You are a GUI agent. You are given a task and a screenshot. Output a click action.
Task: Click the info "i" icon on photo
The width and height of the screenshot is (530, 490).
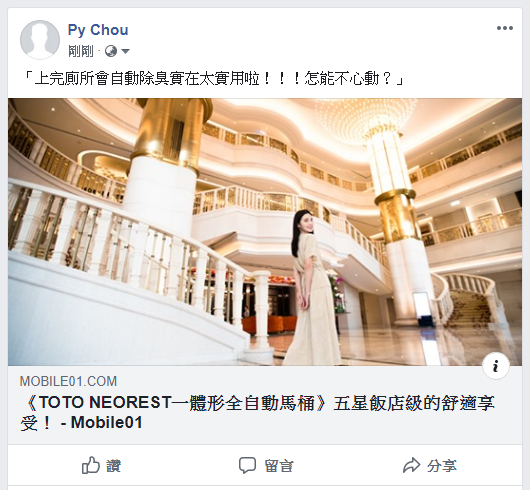[496, 366]
